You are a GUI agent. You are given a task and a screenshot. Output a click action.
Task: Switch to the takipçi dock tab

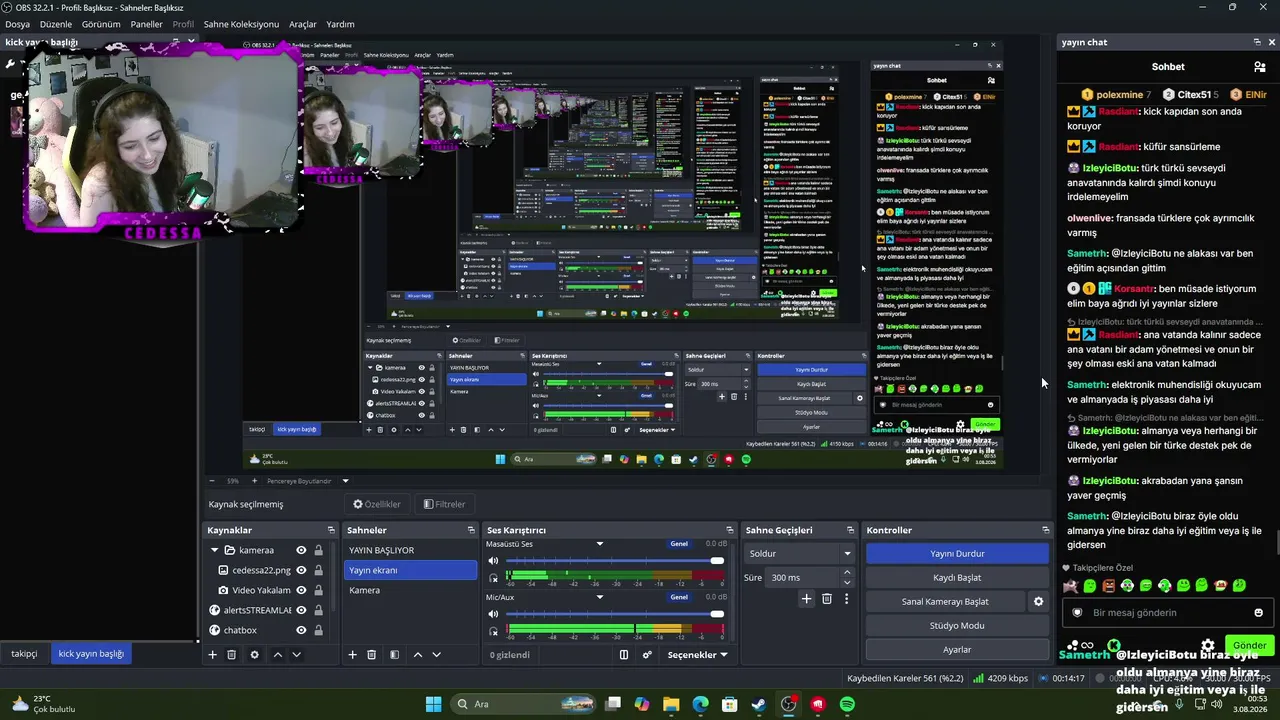pos(24,653)
